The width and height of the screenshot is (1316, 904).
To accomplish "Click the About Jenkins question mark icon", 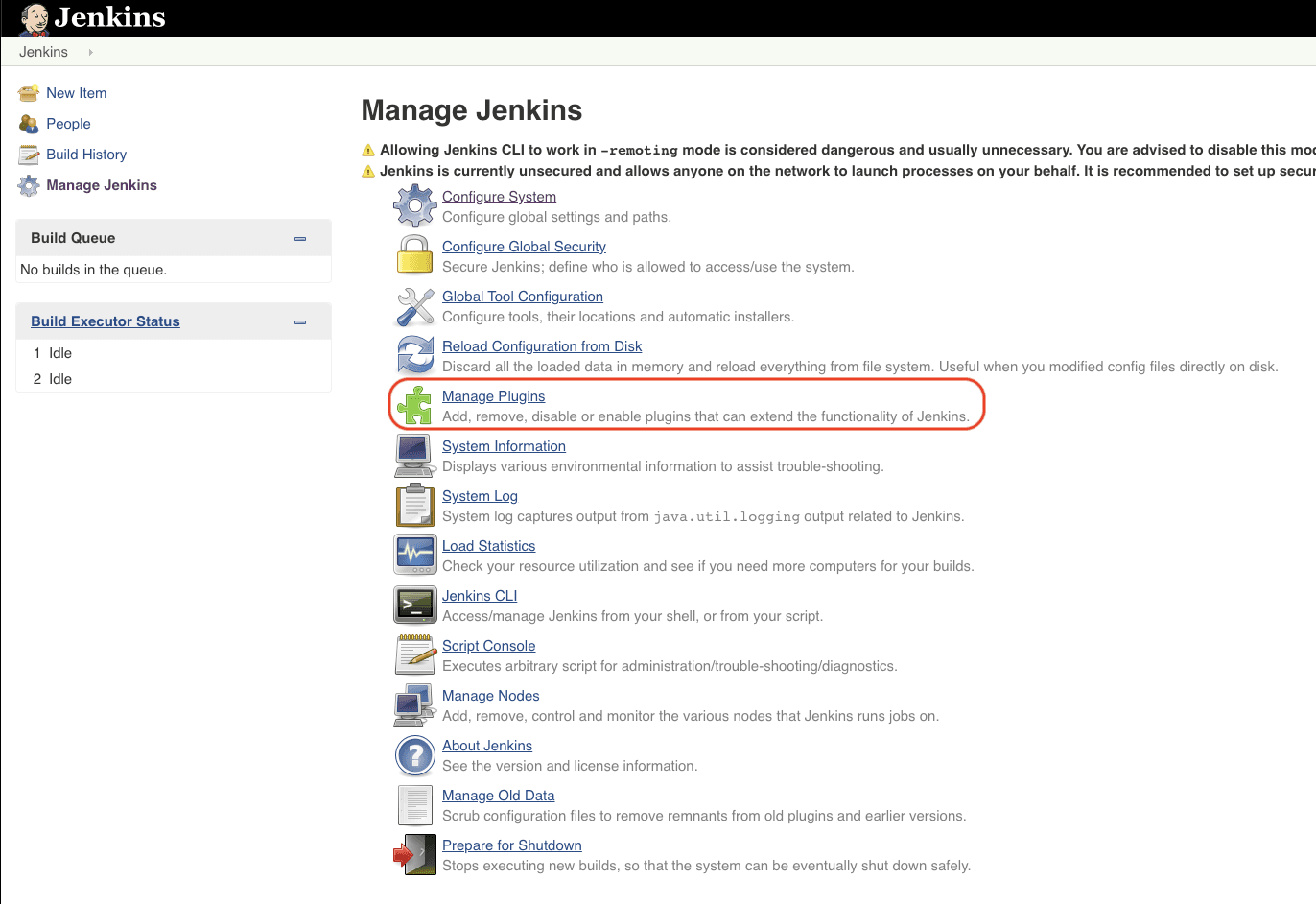I will tap(415, 754).
